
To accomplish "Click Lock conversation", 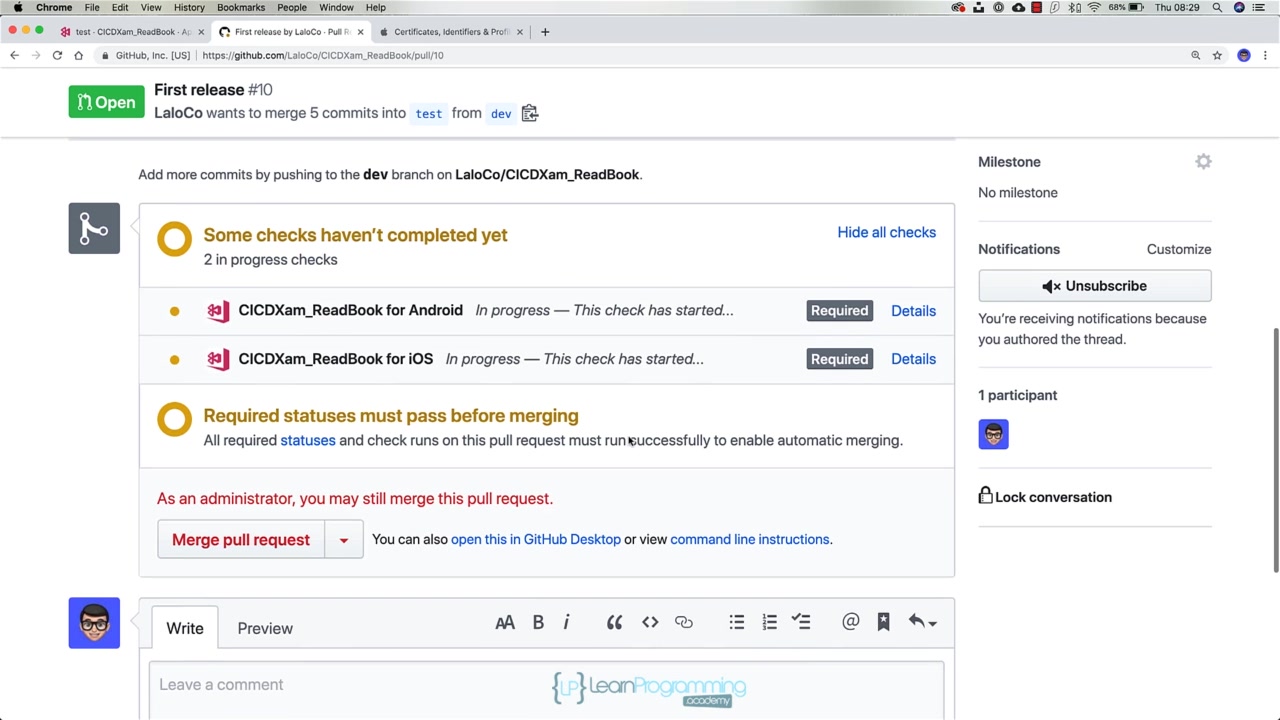I will [x=1045, y=497].
